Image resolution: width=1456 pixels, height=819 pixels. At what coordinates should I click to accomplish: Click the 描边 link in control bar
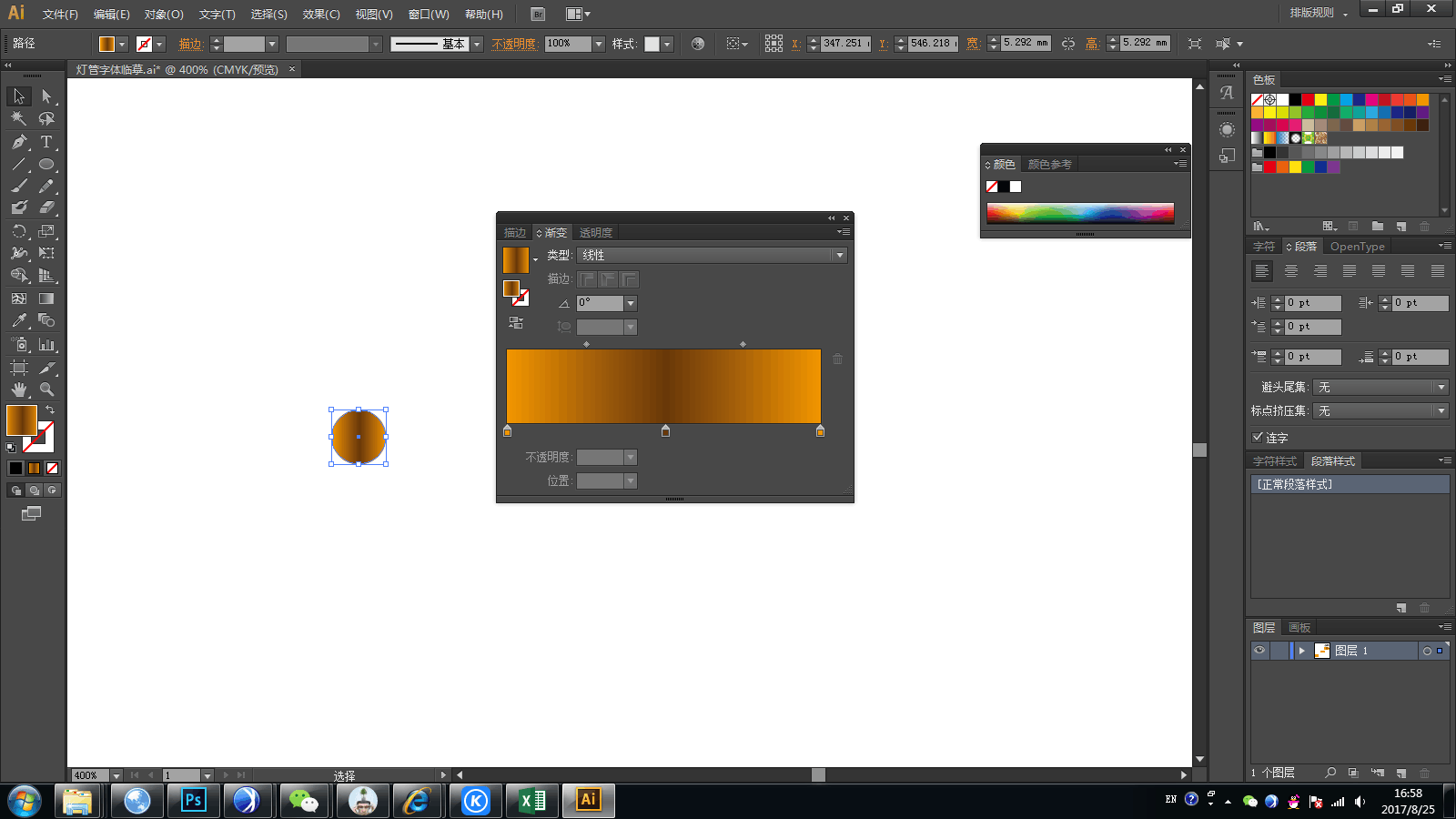point(190,44)
